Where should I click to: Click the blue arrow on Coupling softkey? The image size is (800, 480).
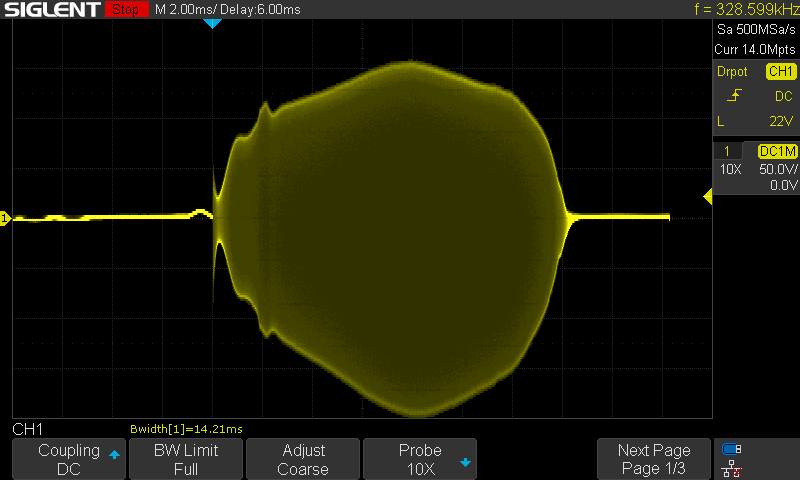point(114,454)
